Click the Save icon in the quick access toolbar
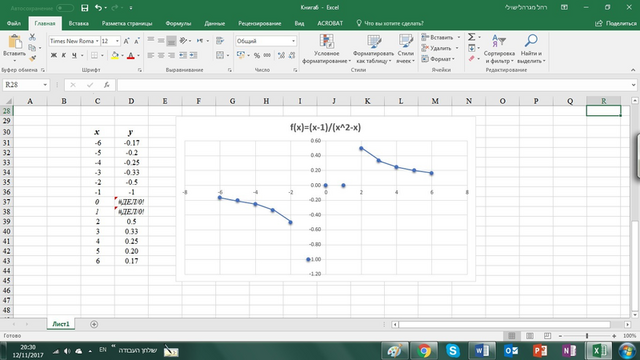The image size is (640, 360). click(x=84, y=8)
